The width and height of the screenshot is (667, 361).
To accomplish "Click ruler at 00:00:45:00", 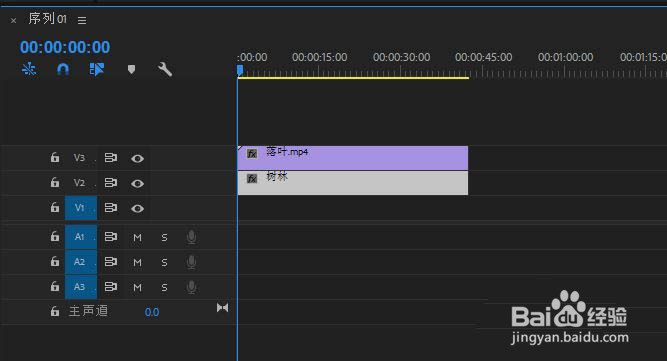I will pyautogui.click(x=484, y=57).
